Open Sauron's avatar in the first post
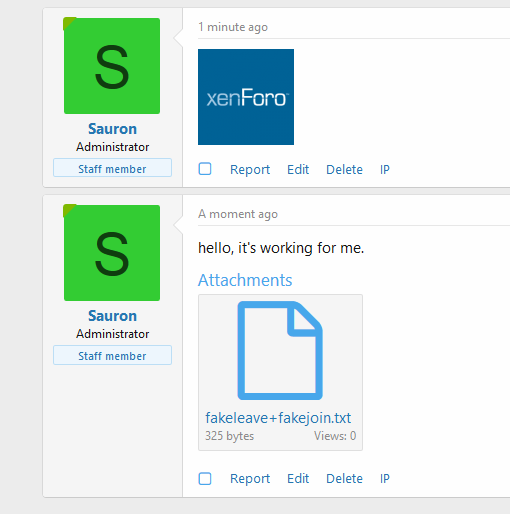 click(112, 66)
